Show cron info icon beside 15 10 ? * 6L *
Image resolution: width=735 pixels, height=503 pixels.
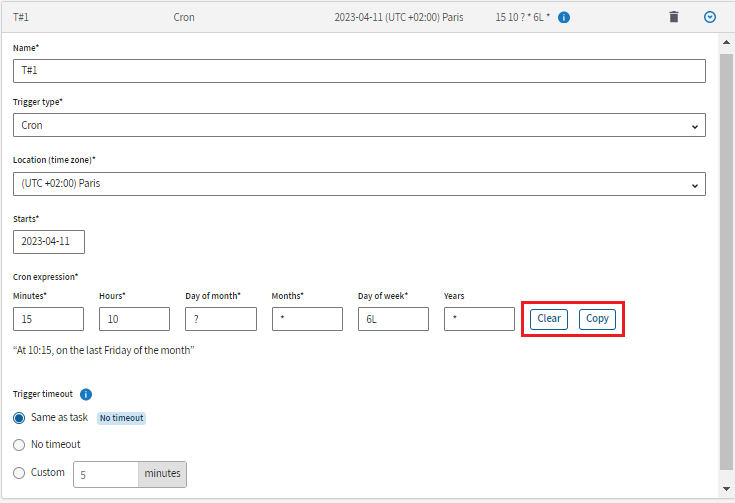[x=564, y=17]
